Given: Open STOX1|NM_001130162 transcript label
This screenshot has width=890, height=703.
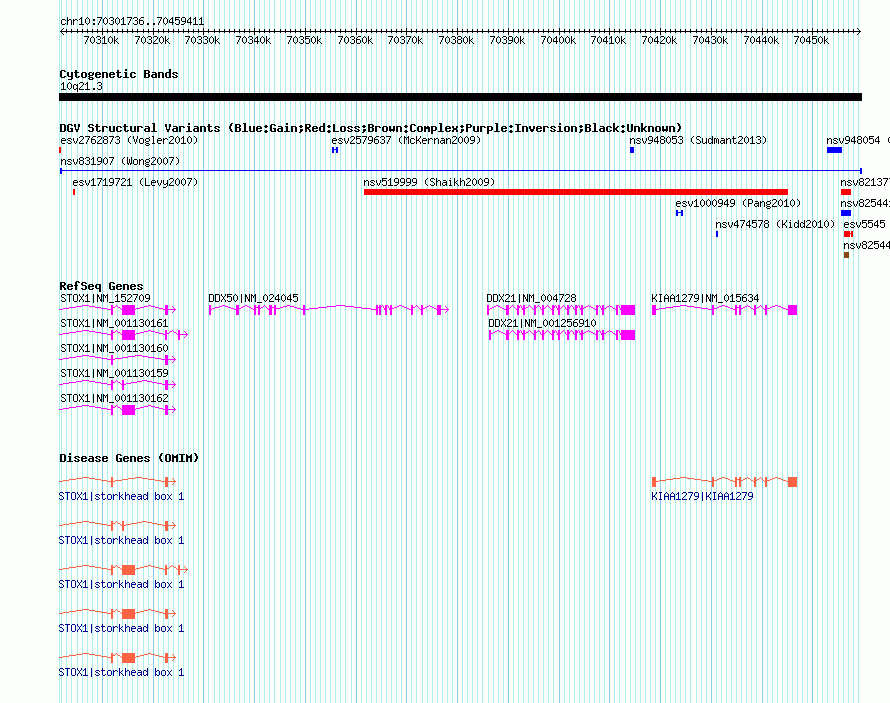Looking at the screenshot, I should (114, 398).
